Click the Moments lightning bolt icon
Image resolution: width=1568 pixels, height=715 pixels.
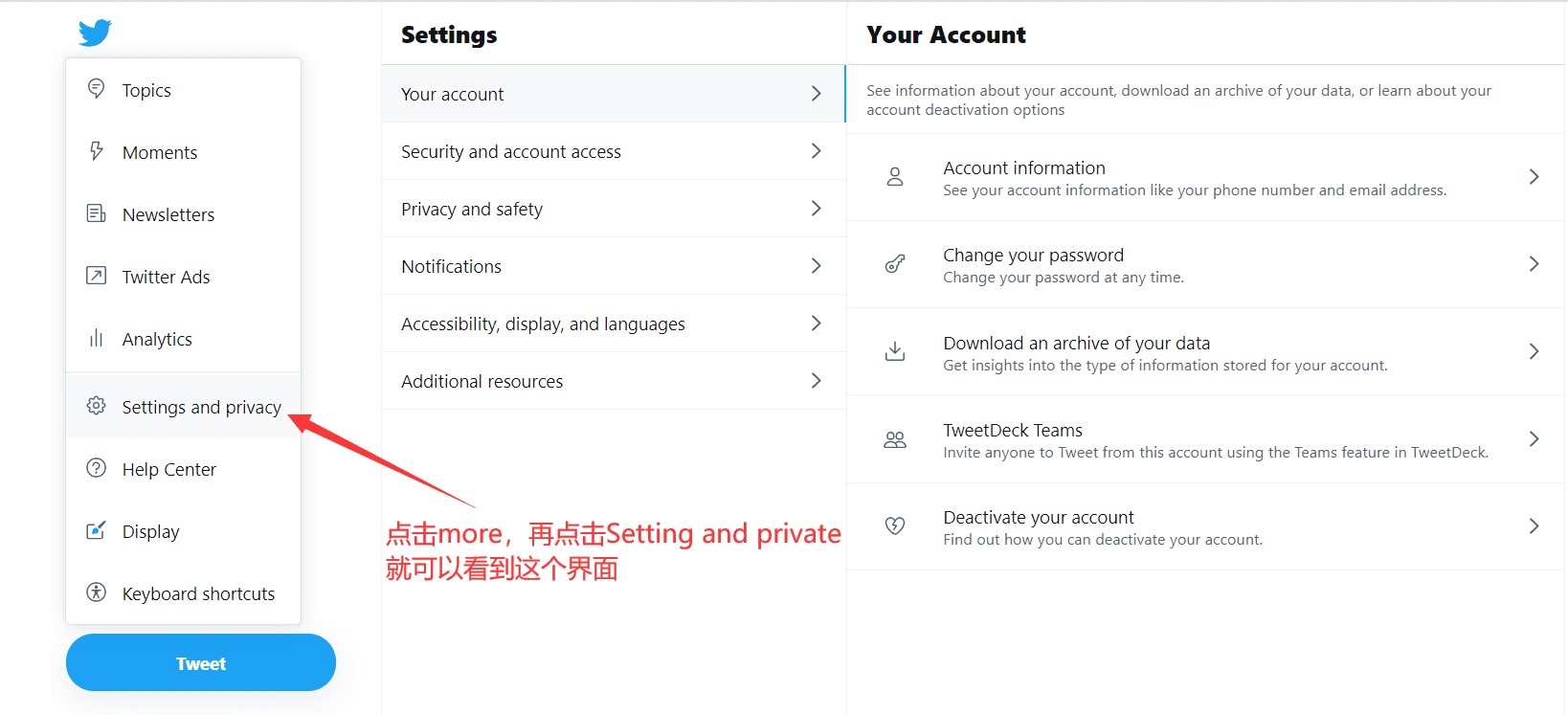96,151
